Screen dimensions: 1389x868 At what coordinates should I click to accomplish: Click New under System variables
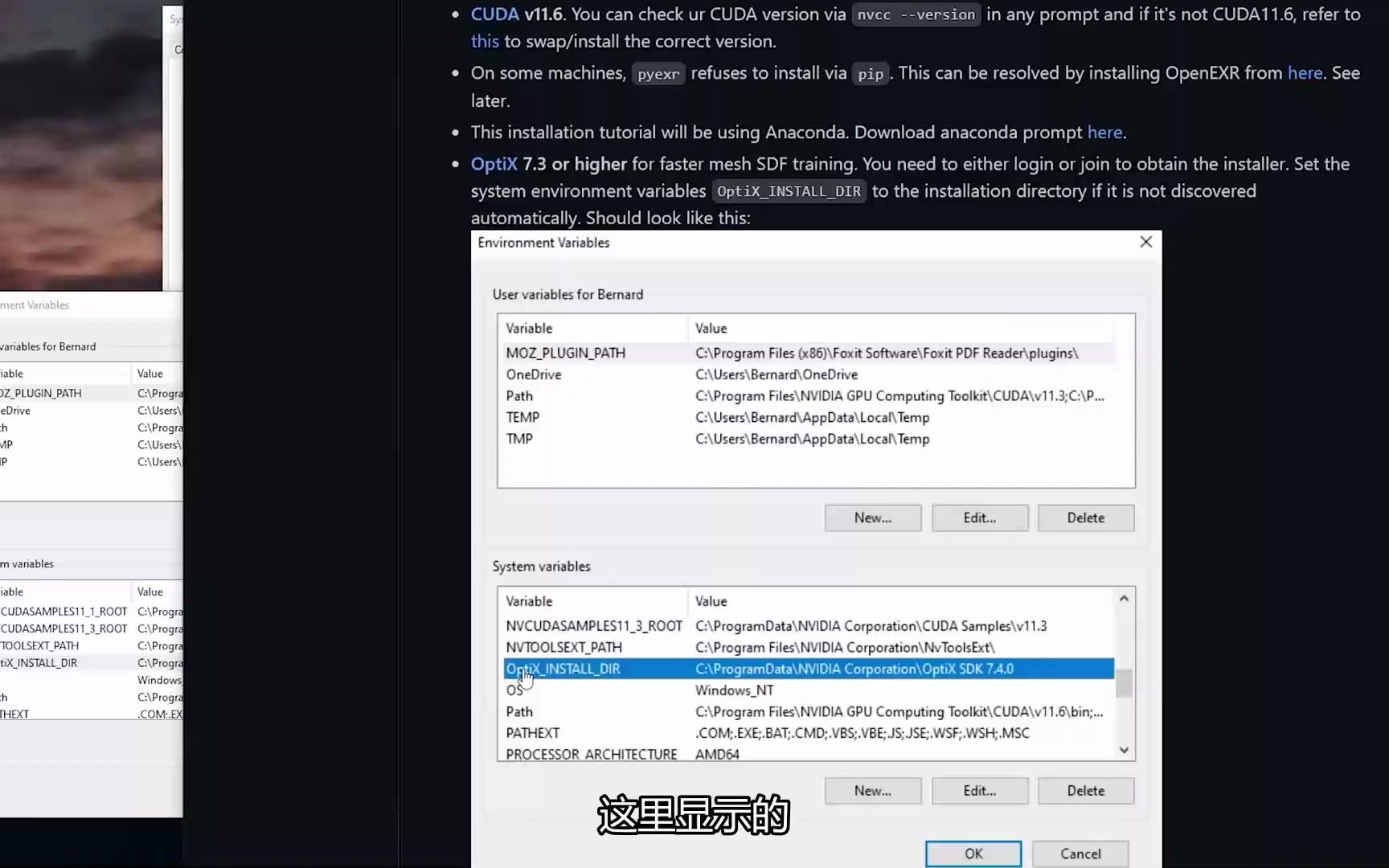(x=872, y=790)
